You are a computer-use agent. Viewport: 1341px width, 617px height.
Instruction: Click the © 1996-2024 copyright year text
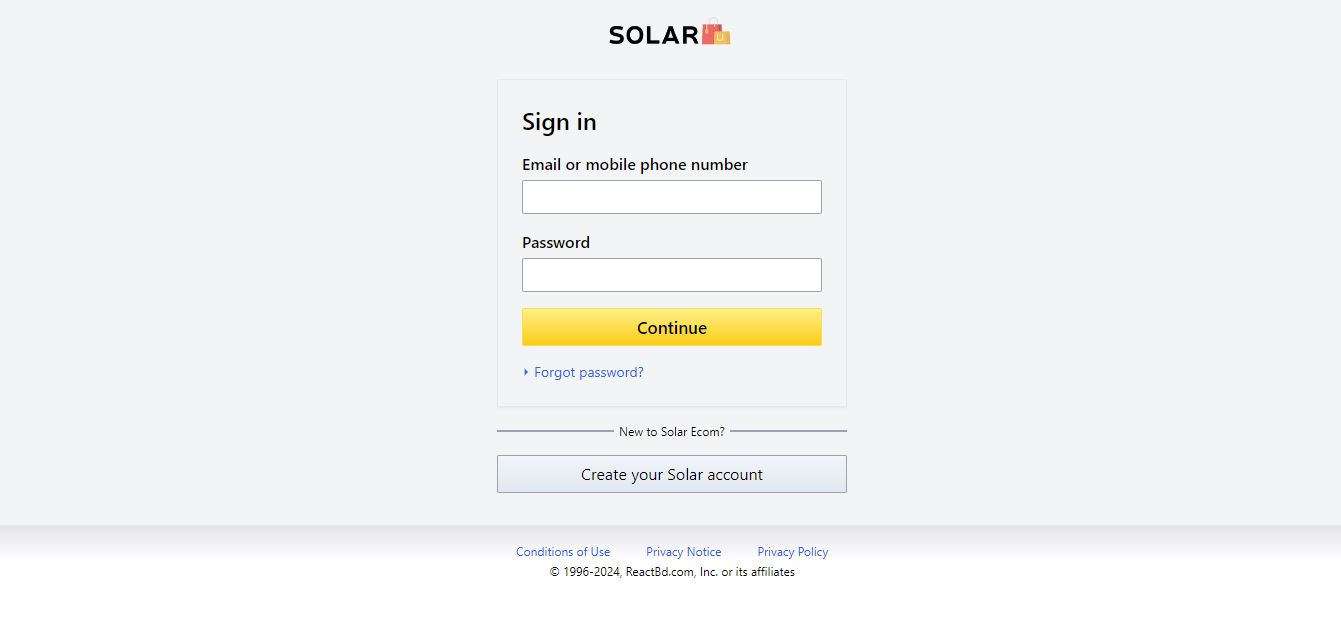click(586, 572)
